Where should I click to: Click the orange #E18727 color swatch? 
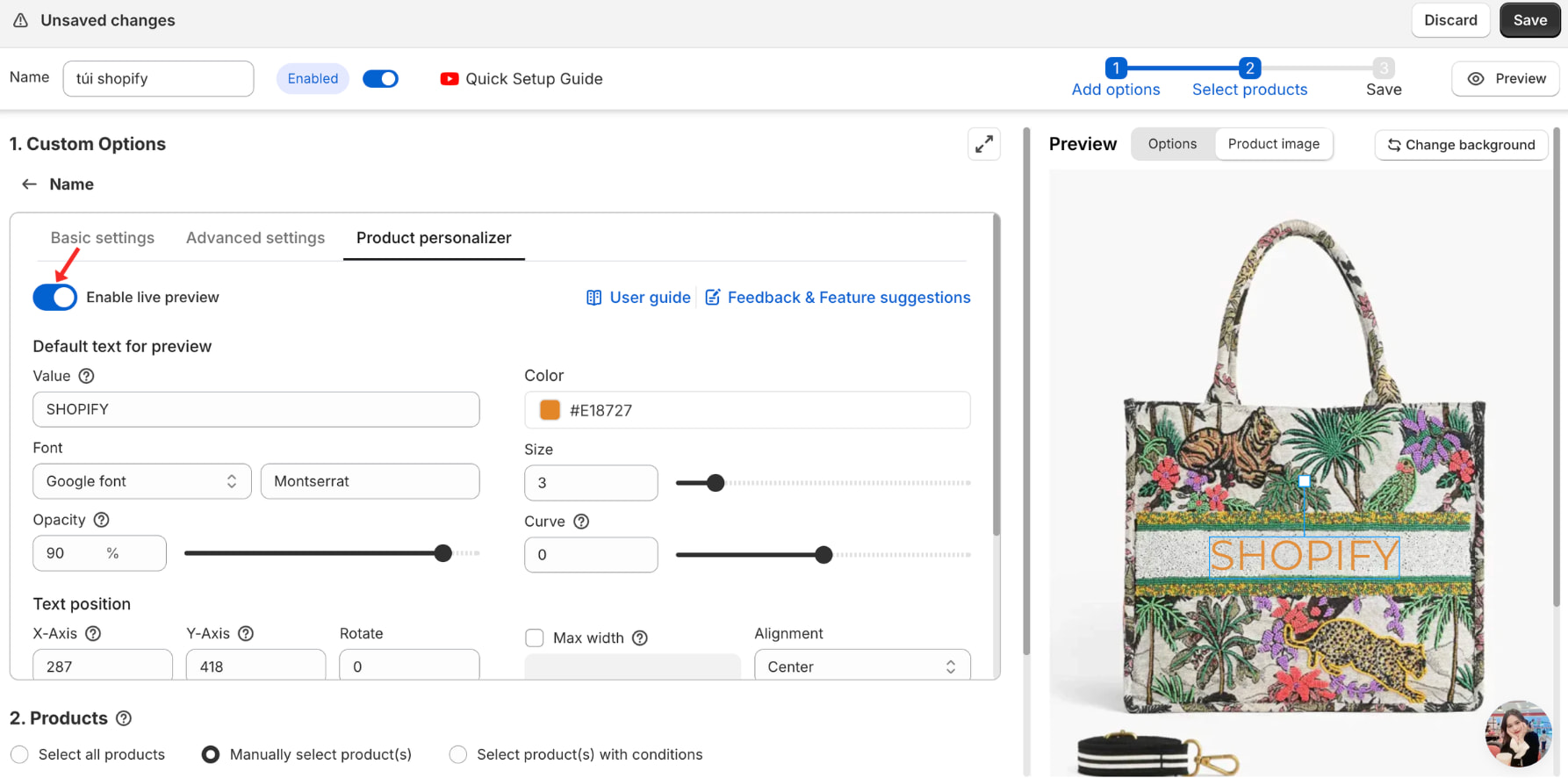550,410
